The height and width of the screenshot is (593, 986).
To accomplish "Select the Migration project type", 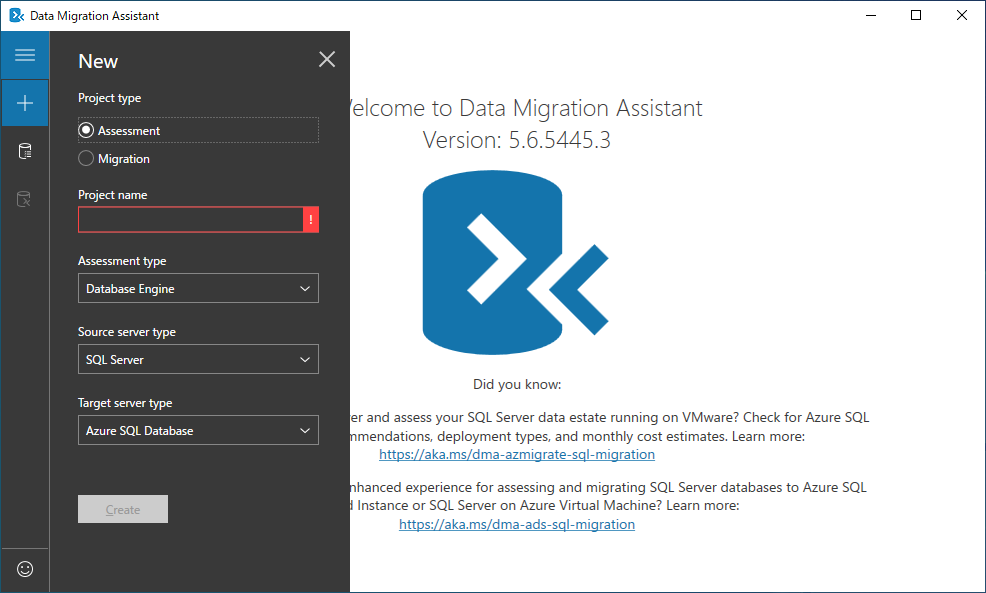I will pos(114,158).
